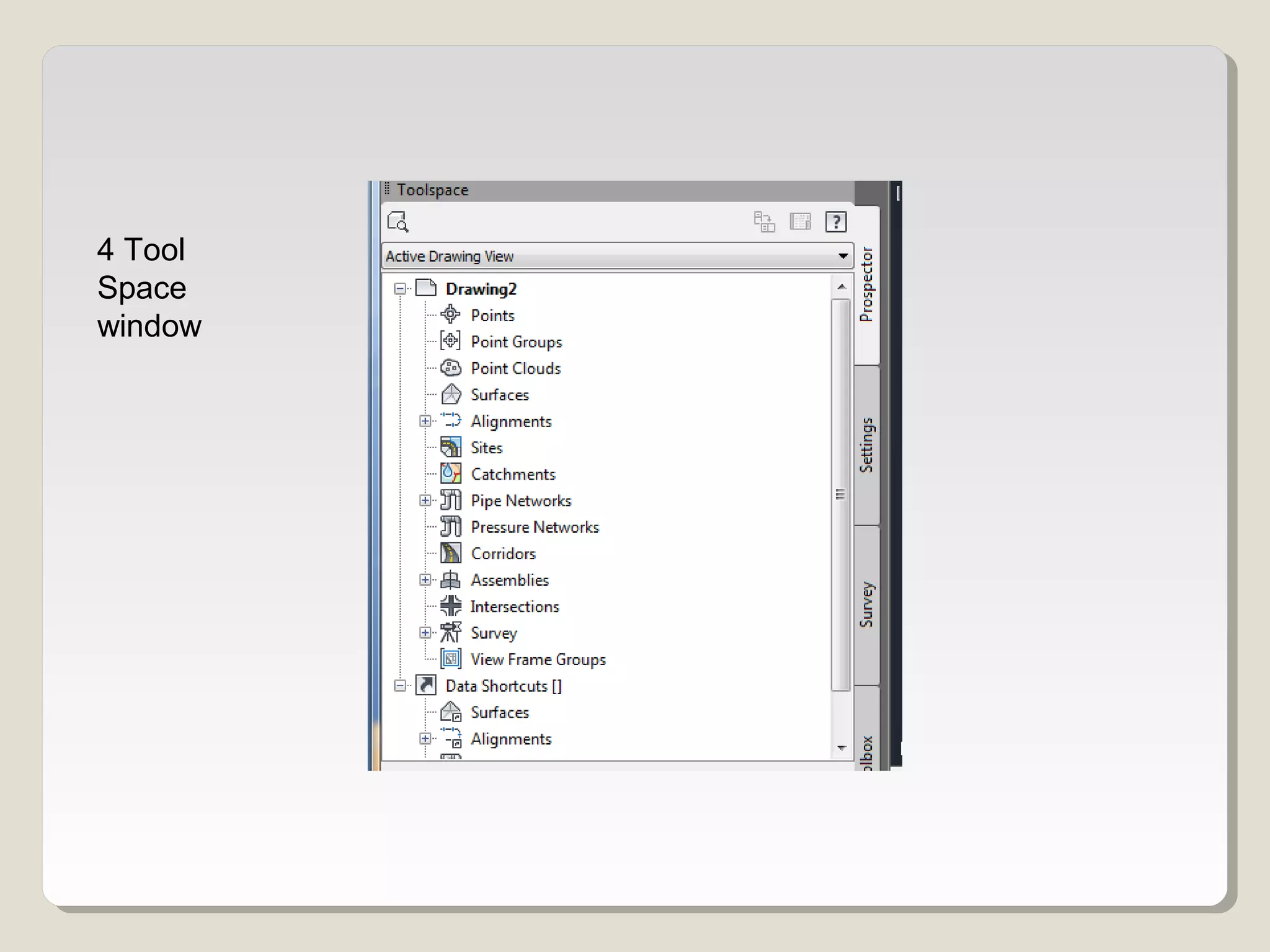Select the Point Clouds label
The width and height of the screenshot is (1270, 952).
[x=516, y=368]
